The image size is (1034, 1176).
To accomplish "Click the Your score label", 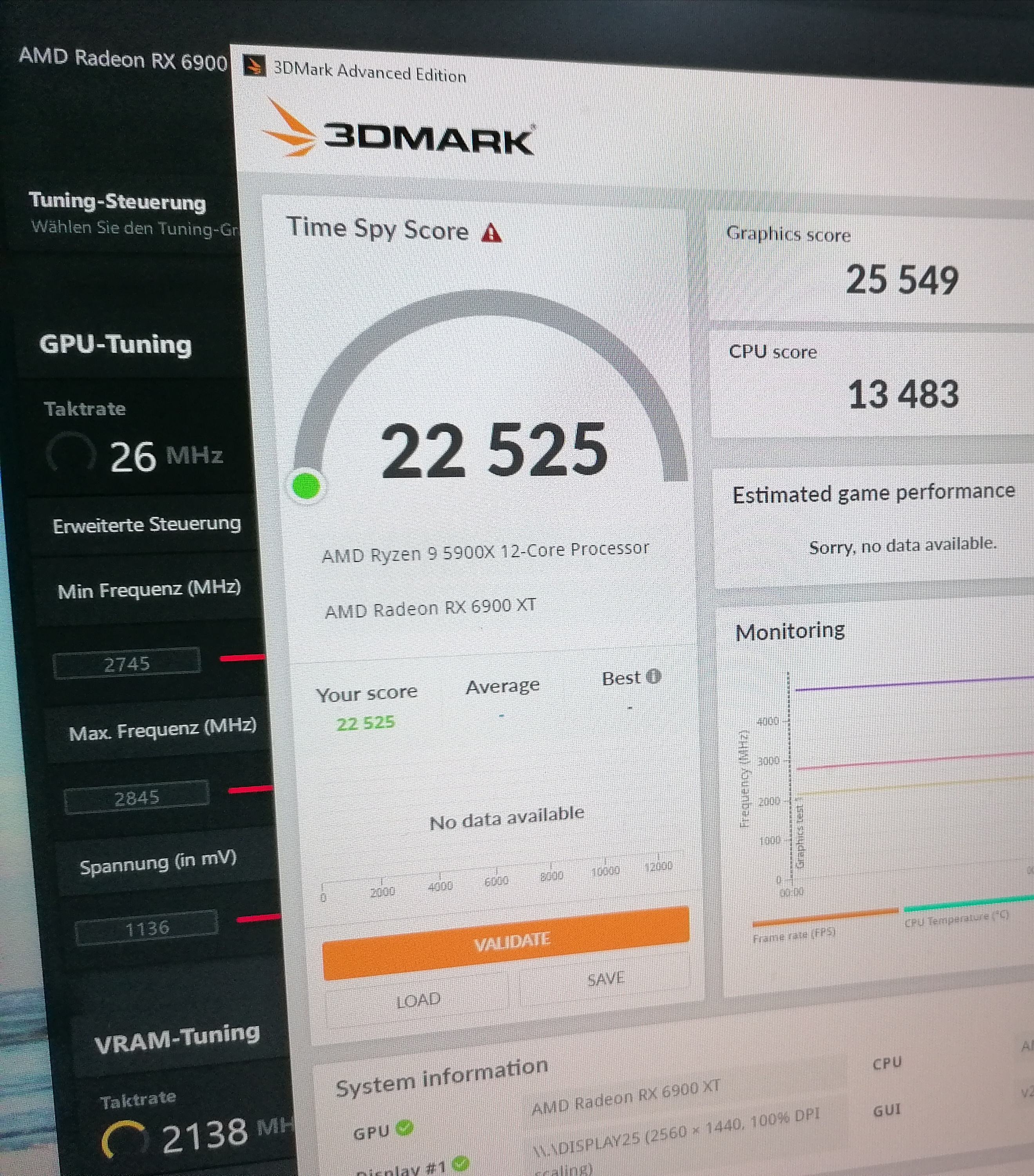I will click(x=366, y=693).
